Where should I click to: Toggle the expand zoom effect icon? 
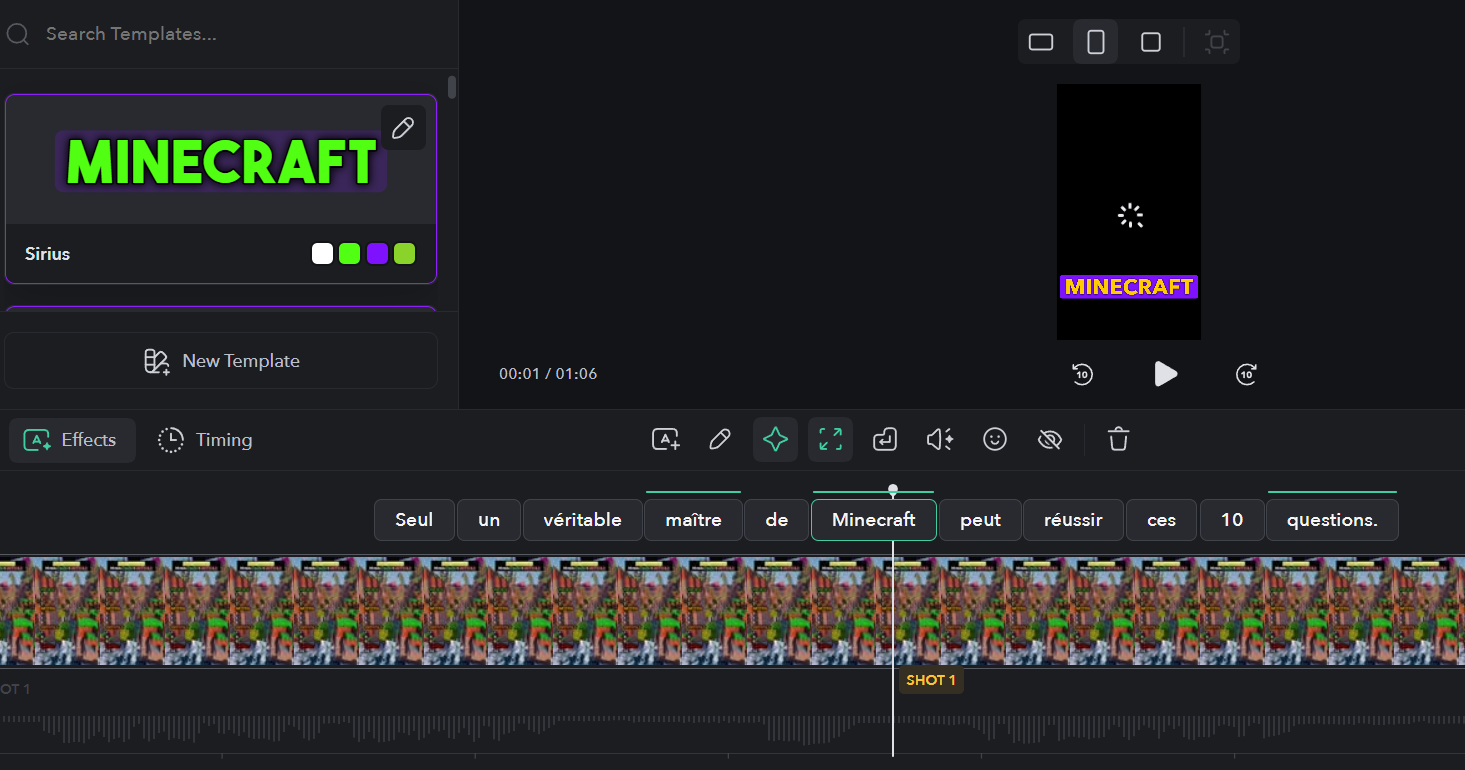tap(830, 439)
